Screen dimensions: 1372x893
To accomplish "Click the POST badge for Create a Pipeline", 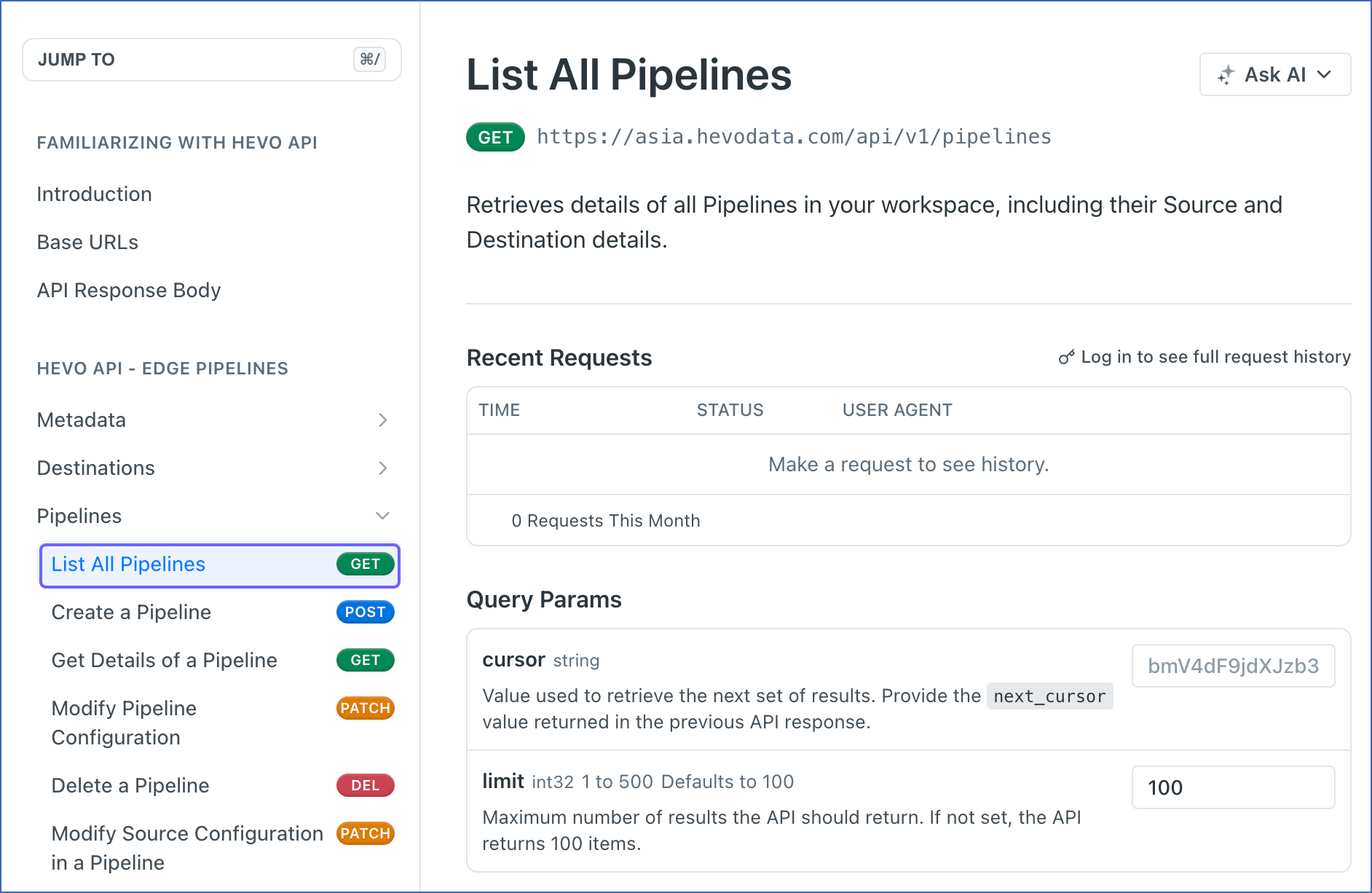I will click(x=366, y=612).
